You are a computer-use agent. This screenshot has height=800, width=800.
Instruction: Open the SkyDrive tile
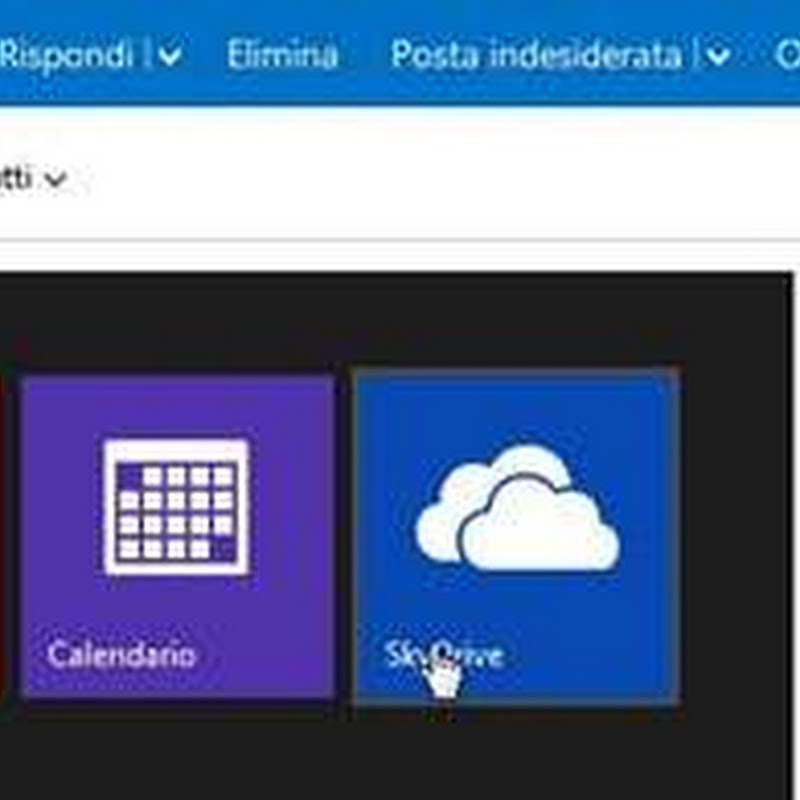(516, 537)
